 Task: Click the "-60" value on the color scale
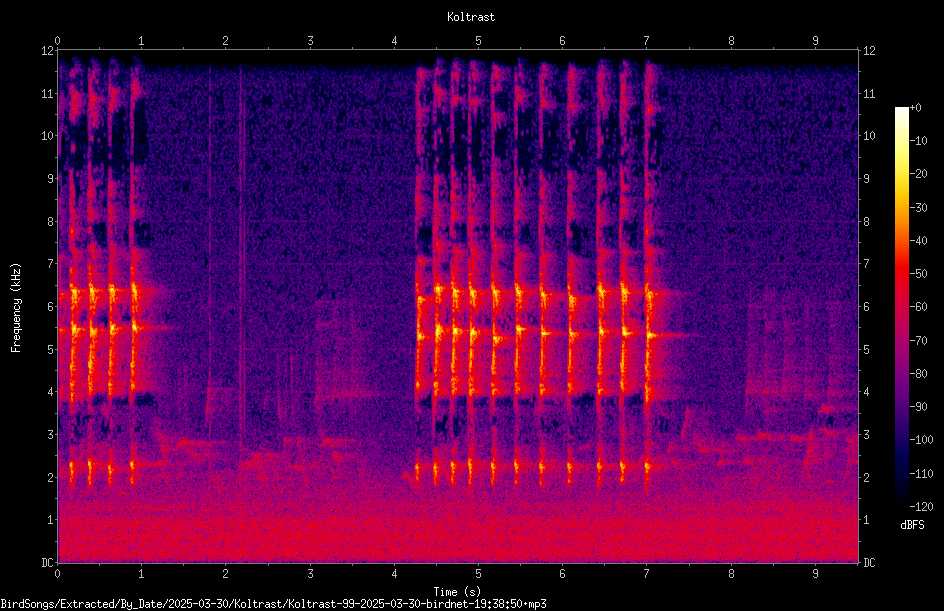[919, 307]
